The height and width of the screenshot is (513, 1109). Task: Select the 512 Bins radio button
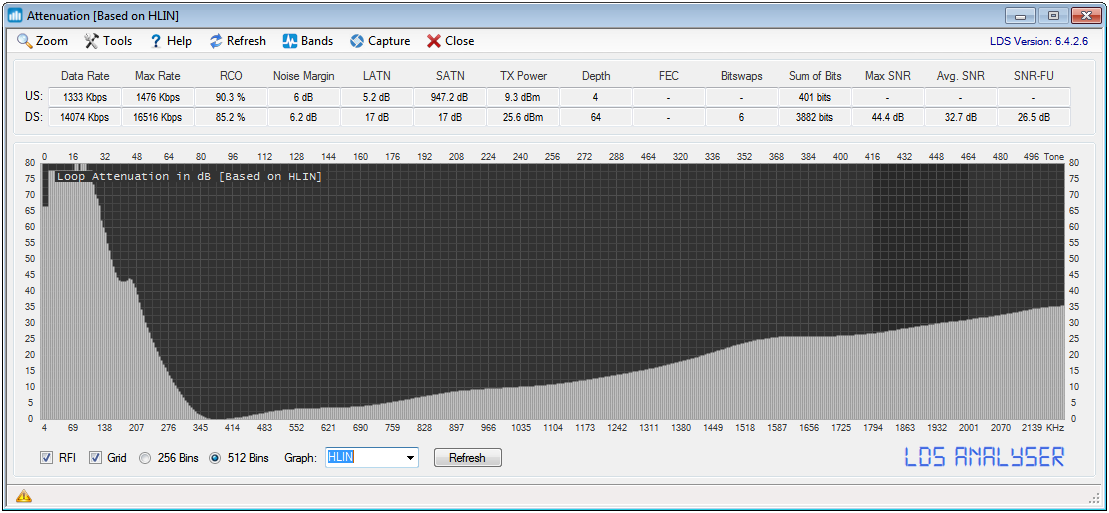tap(215, 458)
